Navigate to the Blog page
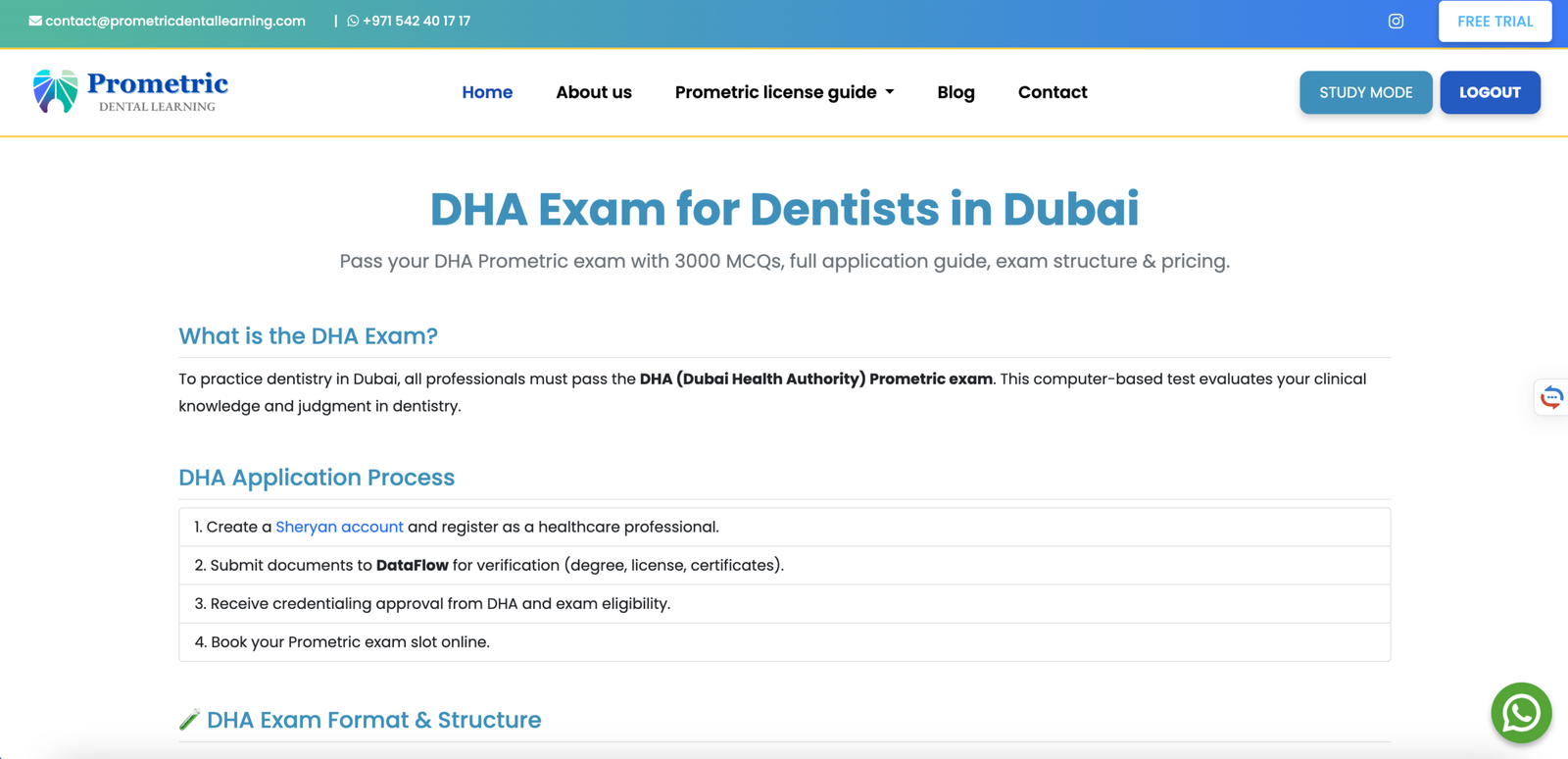Screen dimensions: 1568x759 coord(955,92)
